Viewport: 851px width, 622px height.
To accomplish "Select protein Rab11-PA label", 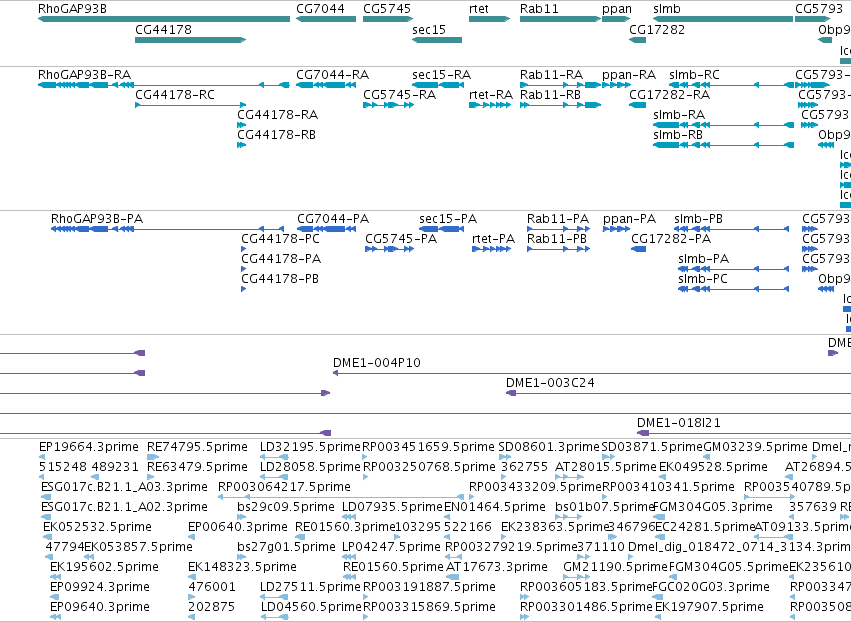I will click(x=558, y=219).
